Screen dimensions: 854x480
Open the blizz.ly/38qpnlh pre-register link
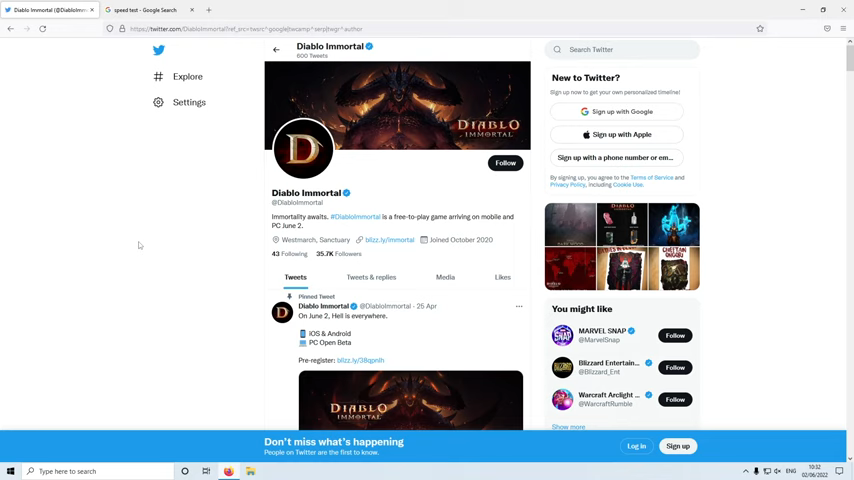361,360
